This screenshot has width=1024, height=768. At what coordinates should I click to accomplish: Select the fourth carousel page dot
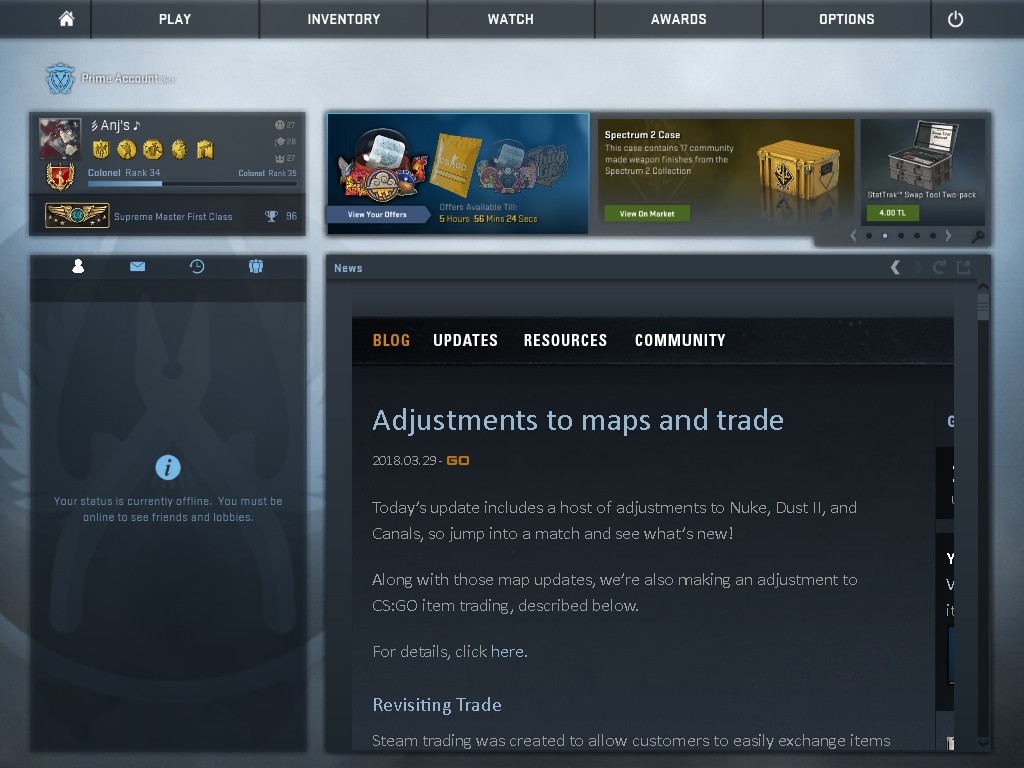(x=917, y=236)
